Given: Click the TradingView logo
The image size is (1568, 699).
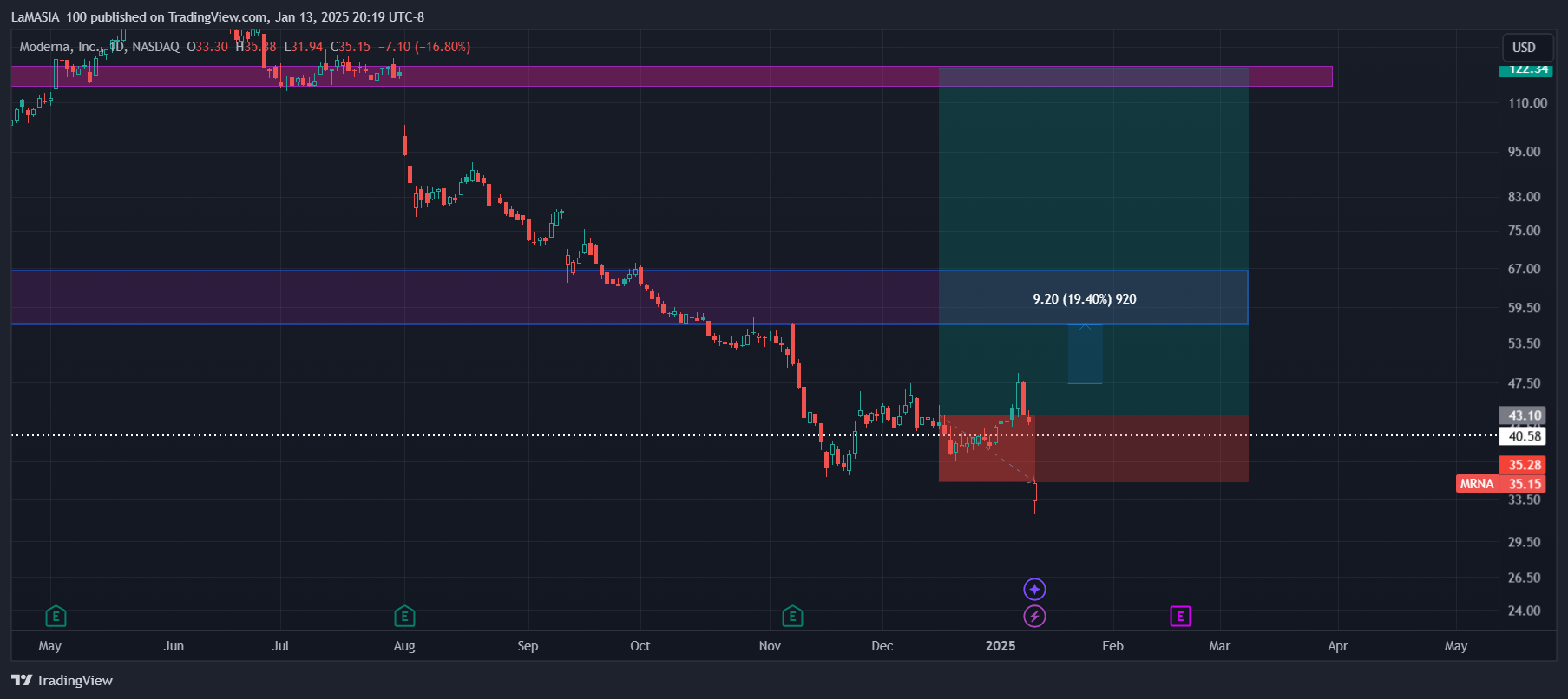Looking at the screenshot, I should pyautogui.click(x=62, y=680).
